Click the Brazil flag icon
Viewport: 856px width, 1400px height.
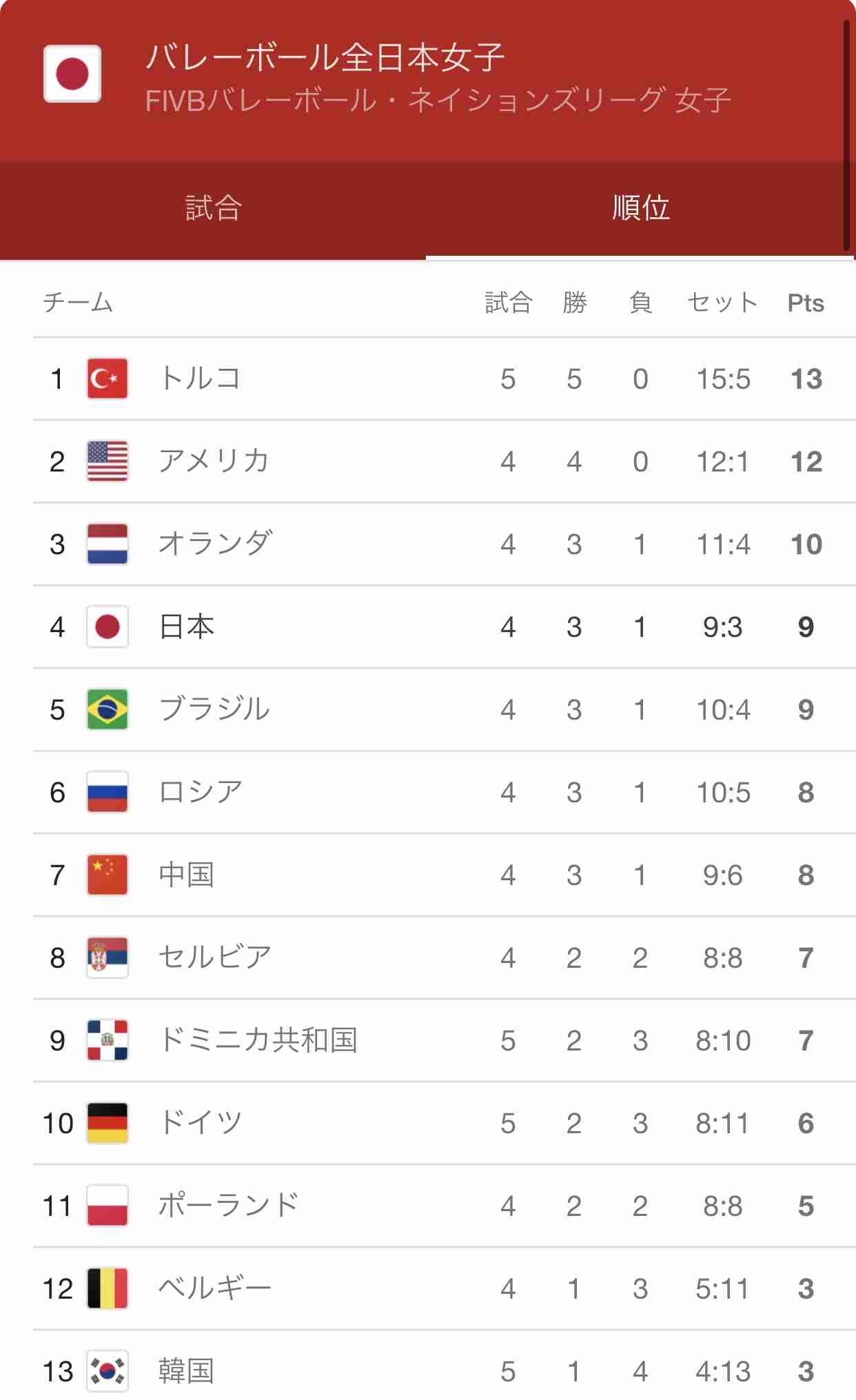(x=108, y=709)
